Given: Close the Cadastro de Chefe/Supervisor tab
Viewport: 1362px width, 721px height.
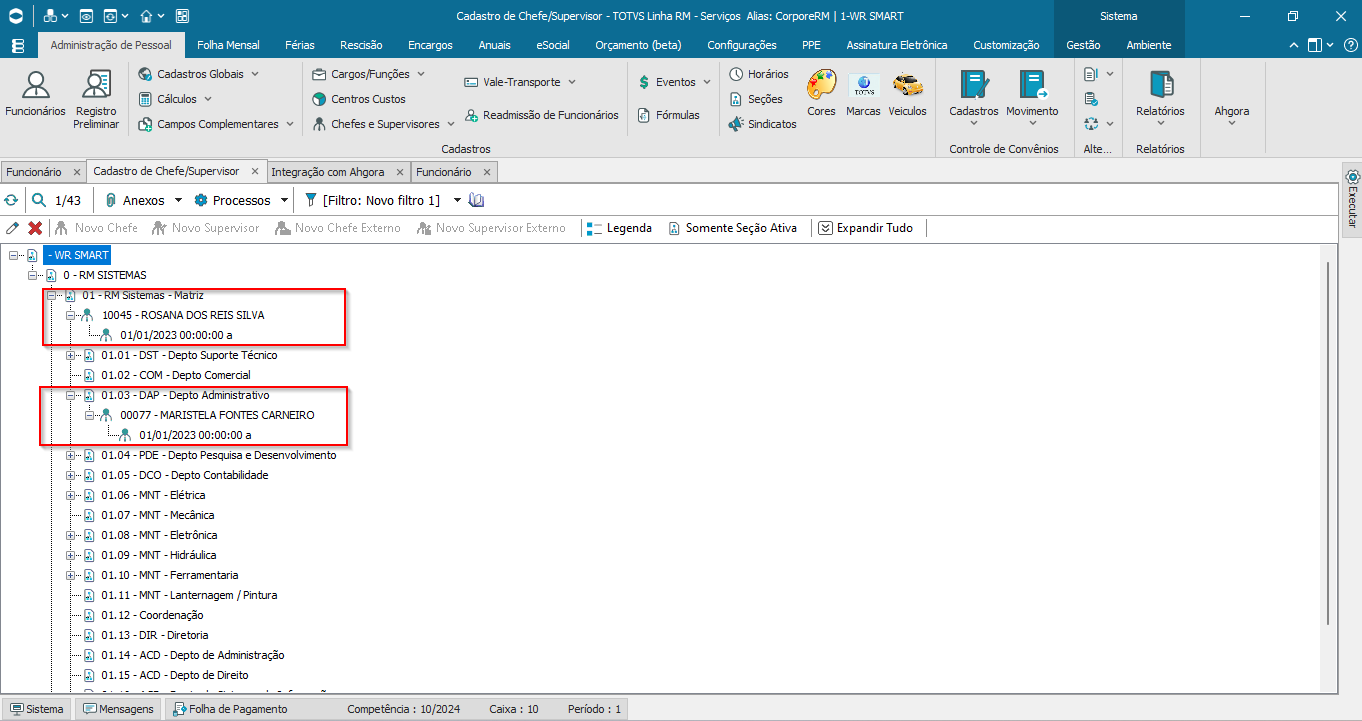Looking at the screenshot, I should [x=255, y=171].
